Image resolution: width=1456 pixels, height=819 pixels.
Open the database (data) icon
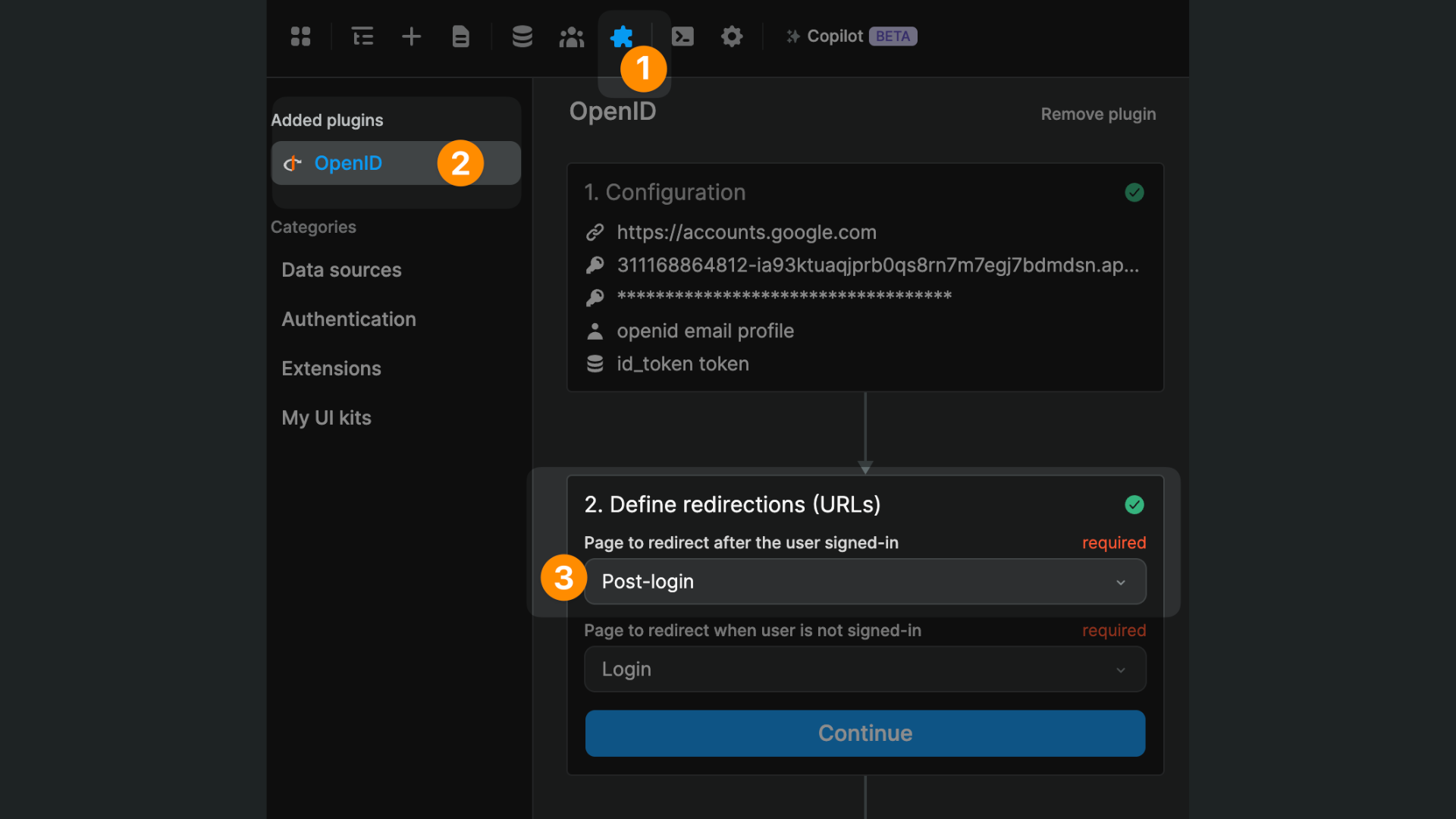[522, 36]
